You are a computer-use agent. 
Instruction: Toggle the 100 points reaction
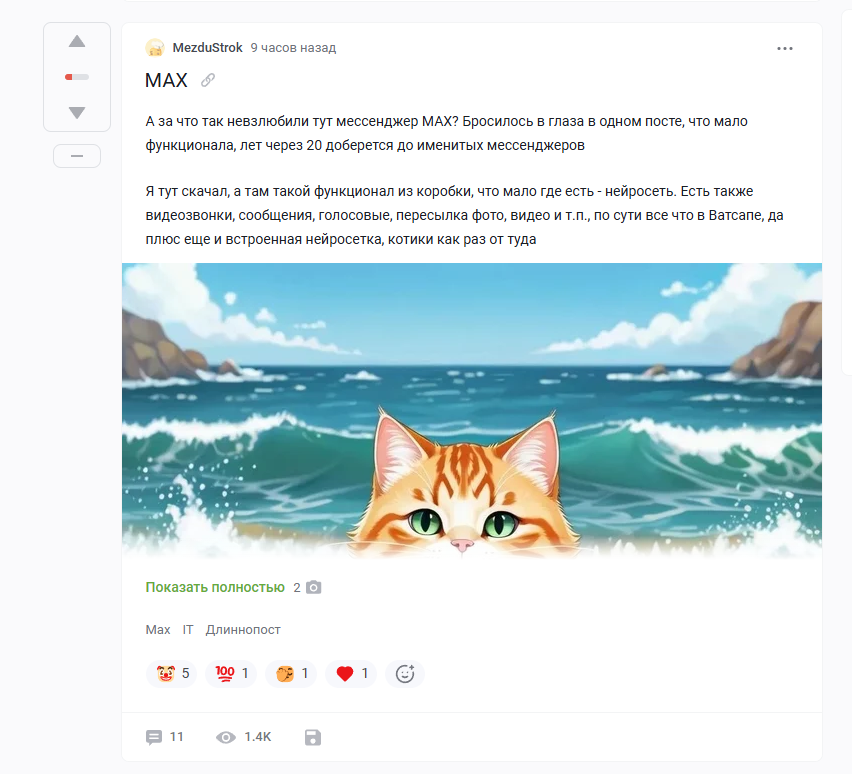[231, 673]
